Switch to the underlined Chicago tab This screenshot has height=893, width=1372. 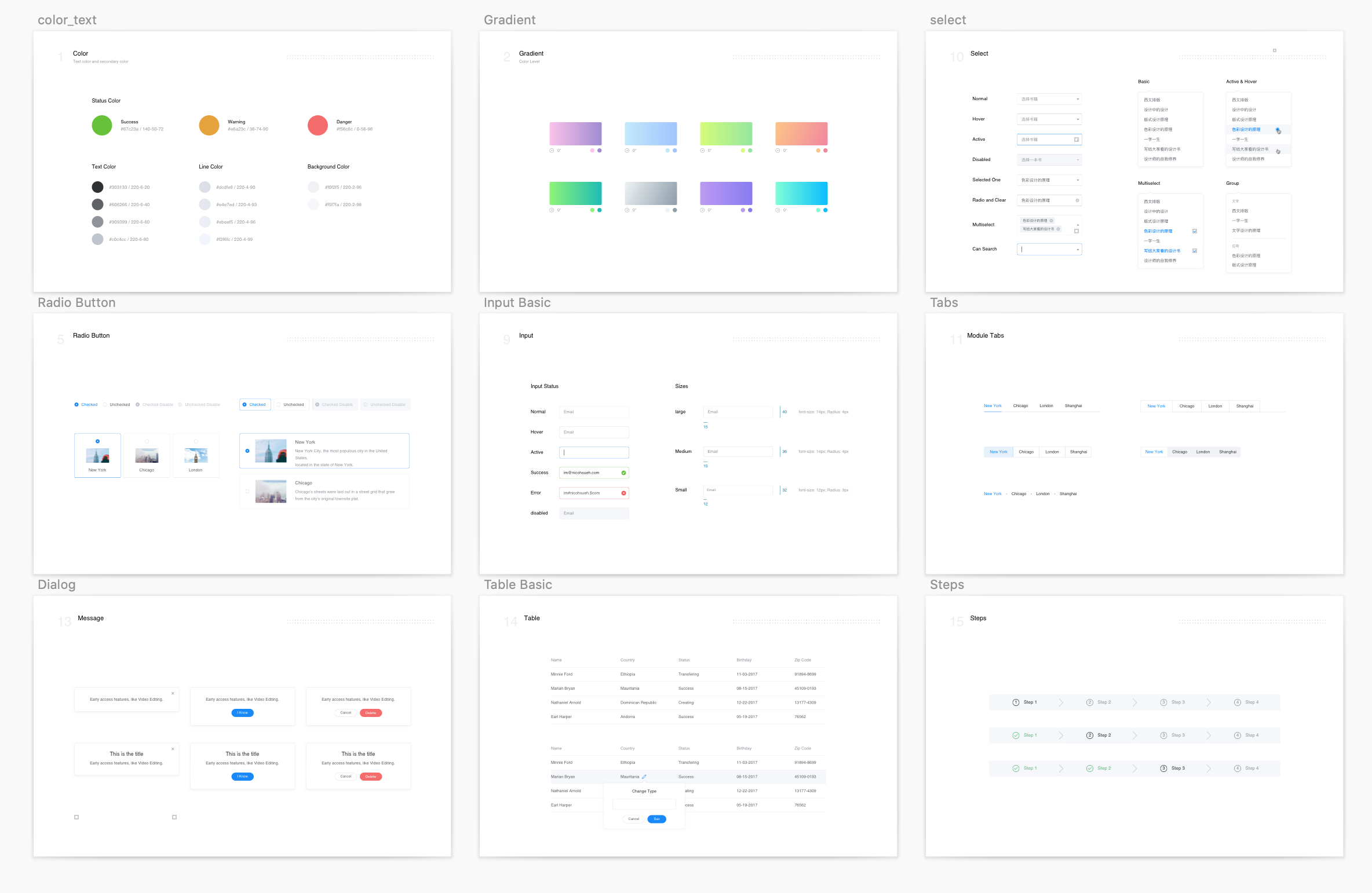[x=1020, y=406]
